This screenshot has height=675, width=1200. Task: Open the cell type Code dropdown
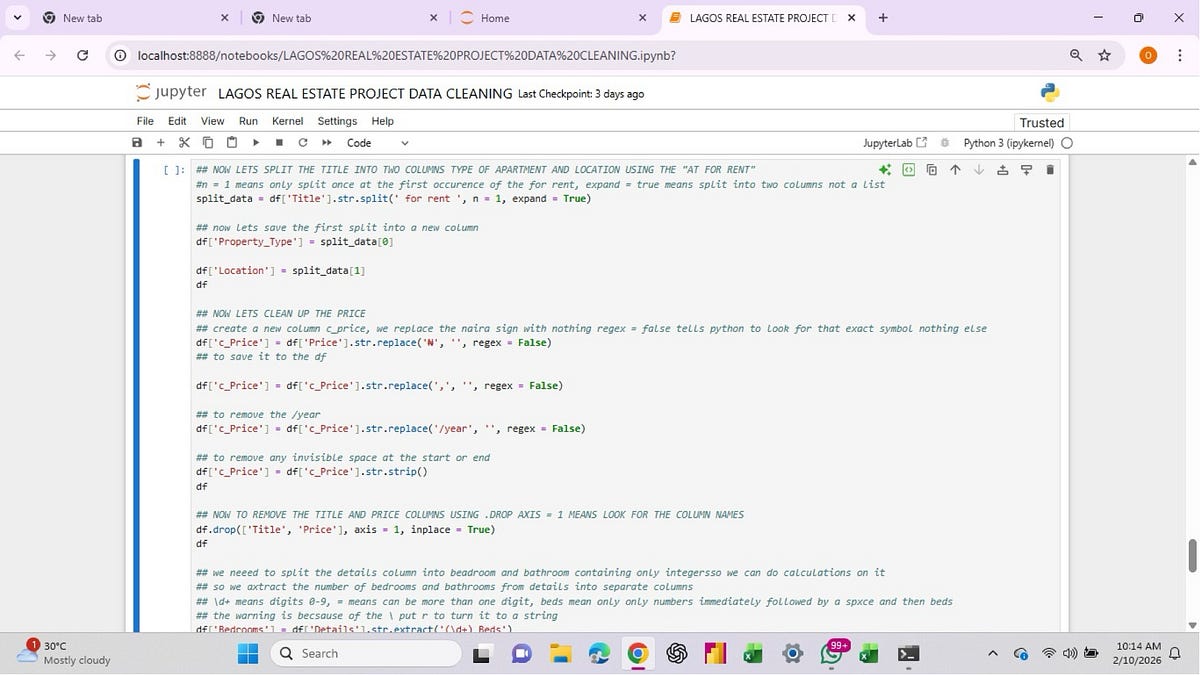coord(378,143)
